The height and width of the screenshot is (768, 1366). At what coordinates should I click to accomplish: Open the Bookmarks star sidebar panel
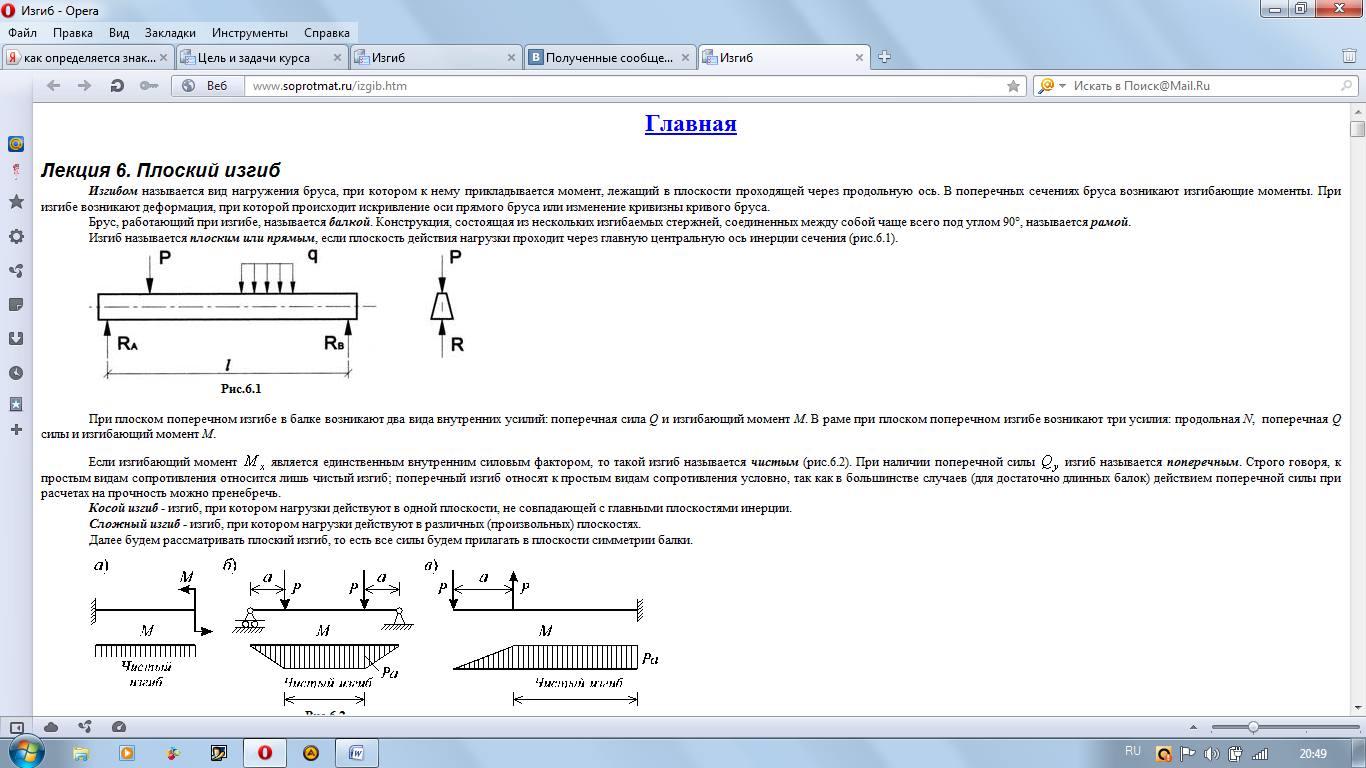pyautogui.click(x=16, y=202)
